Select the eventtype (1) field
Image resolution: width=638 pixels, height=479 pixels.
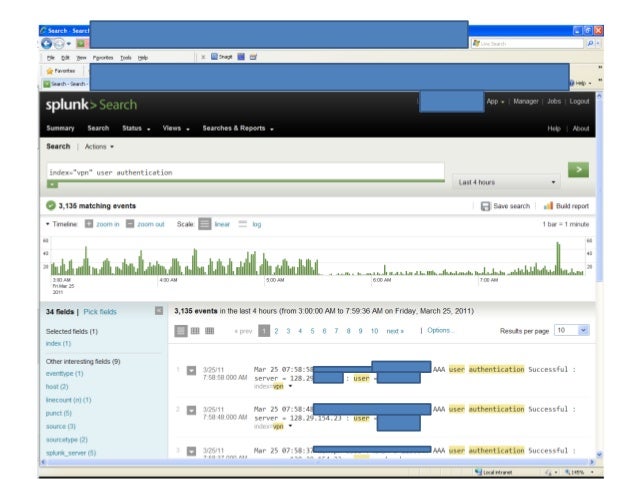(64, 374)
